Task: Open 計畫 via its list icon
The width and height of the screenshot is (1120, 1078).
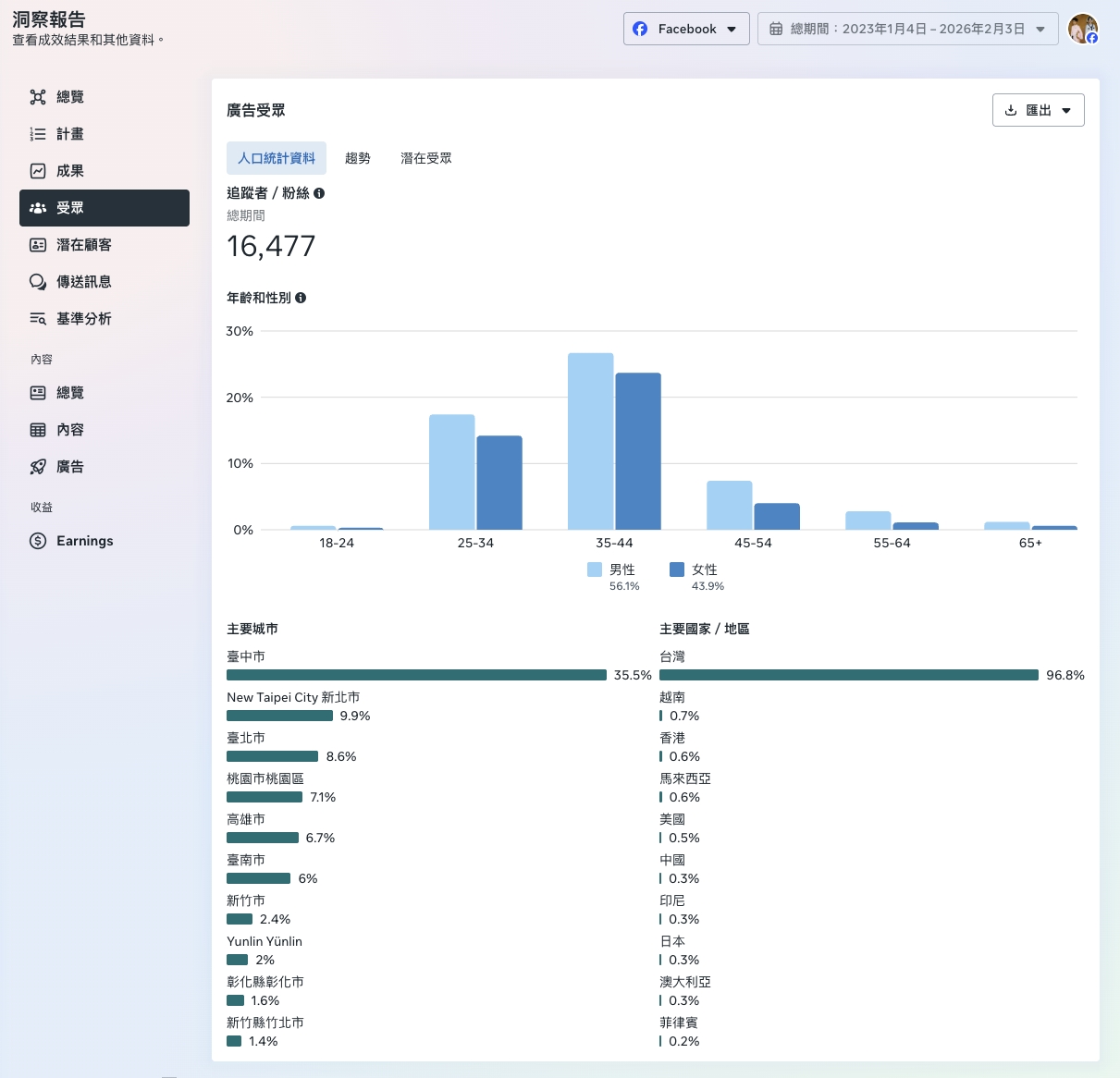Action: (38, 134)
